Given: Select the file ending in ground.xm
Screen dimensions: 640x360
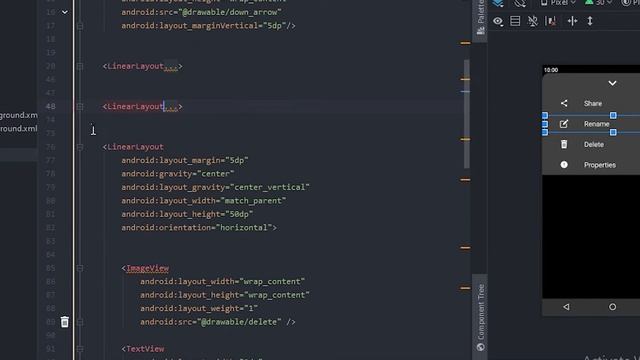Looking at the screenshot, I should point(19,115).
